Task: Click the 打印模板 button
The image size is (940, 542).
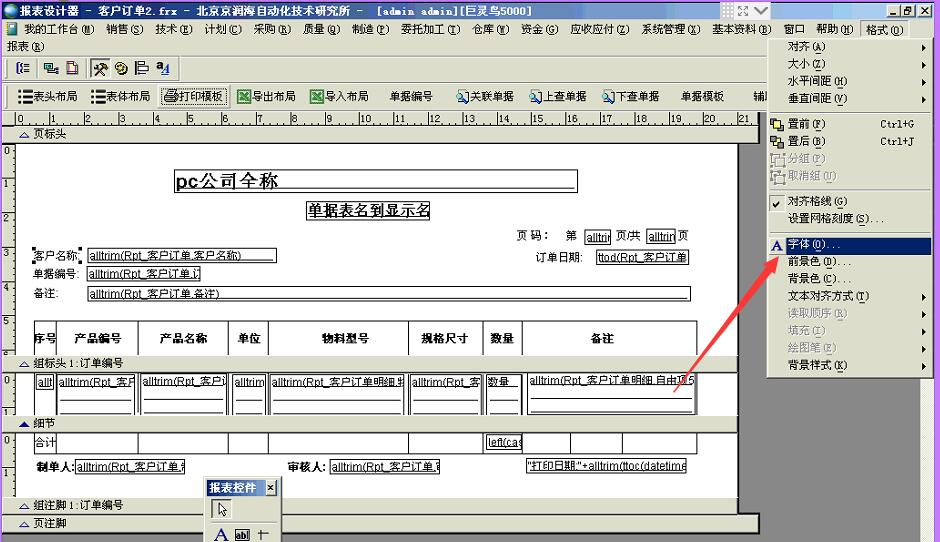Action: pyautogui.click(x=193, y=96)
